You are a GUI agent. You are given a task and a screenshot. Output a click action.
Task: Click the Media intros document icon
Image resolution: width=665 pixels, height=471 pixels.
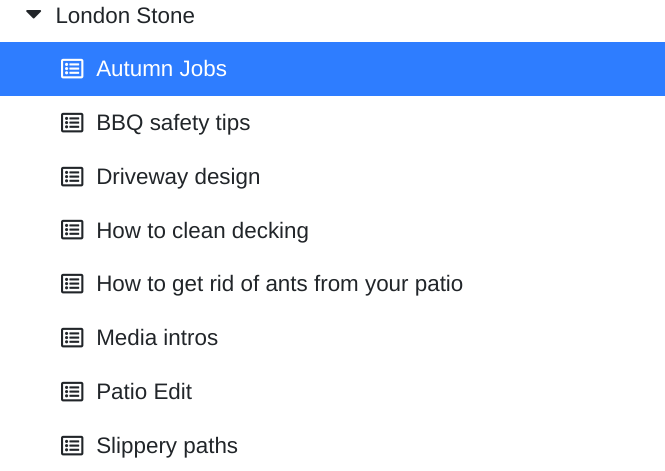[x=72, y=338]
